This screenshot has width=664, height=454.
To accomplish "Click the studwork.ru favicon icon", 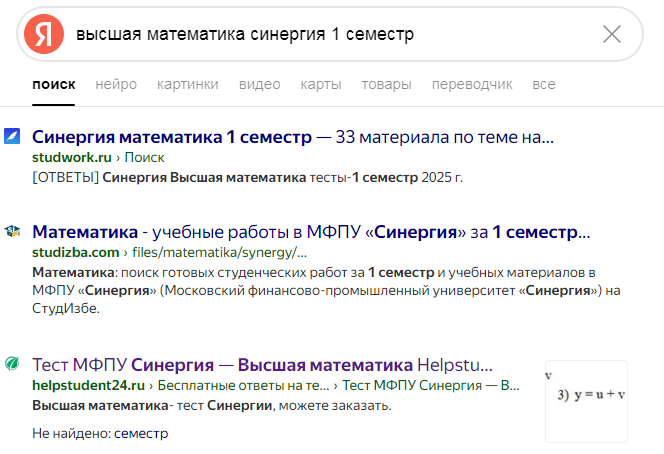I will coord(12,136).
